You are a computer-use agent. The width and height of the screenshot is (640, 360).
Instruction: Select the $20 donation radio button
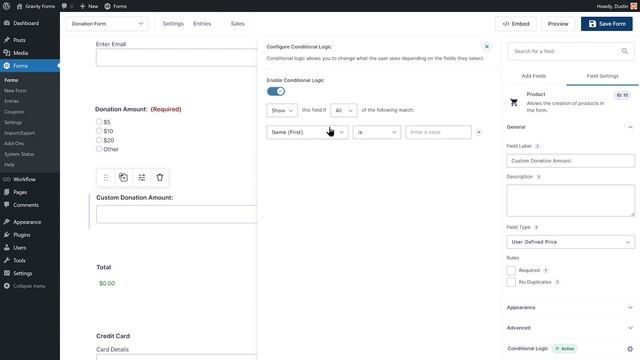(x=99, y=140)
